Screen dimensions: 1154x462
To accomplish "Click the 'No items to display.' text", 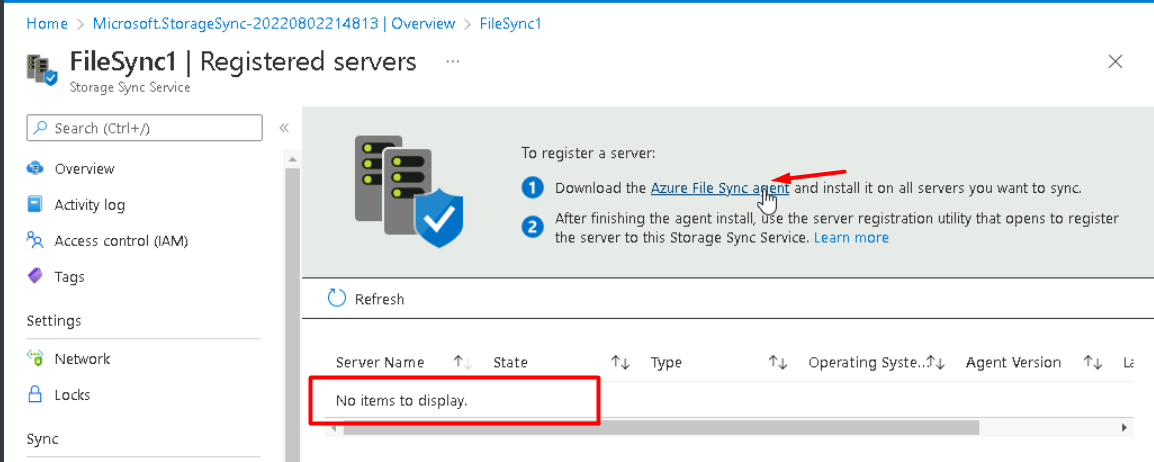I will (x=401, y=401).
